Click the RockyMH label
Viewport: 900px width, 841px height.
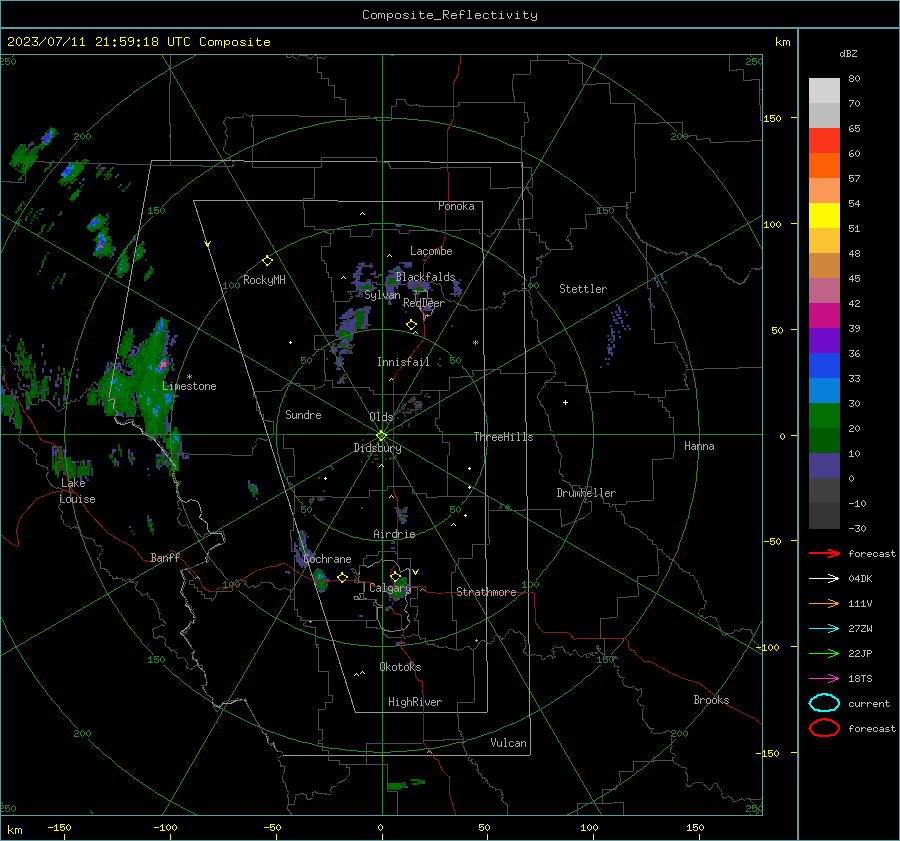click(264, 280)
